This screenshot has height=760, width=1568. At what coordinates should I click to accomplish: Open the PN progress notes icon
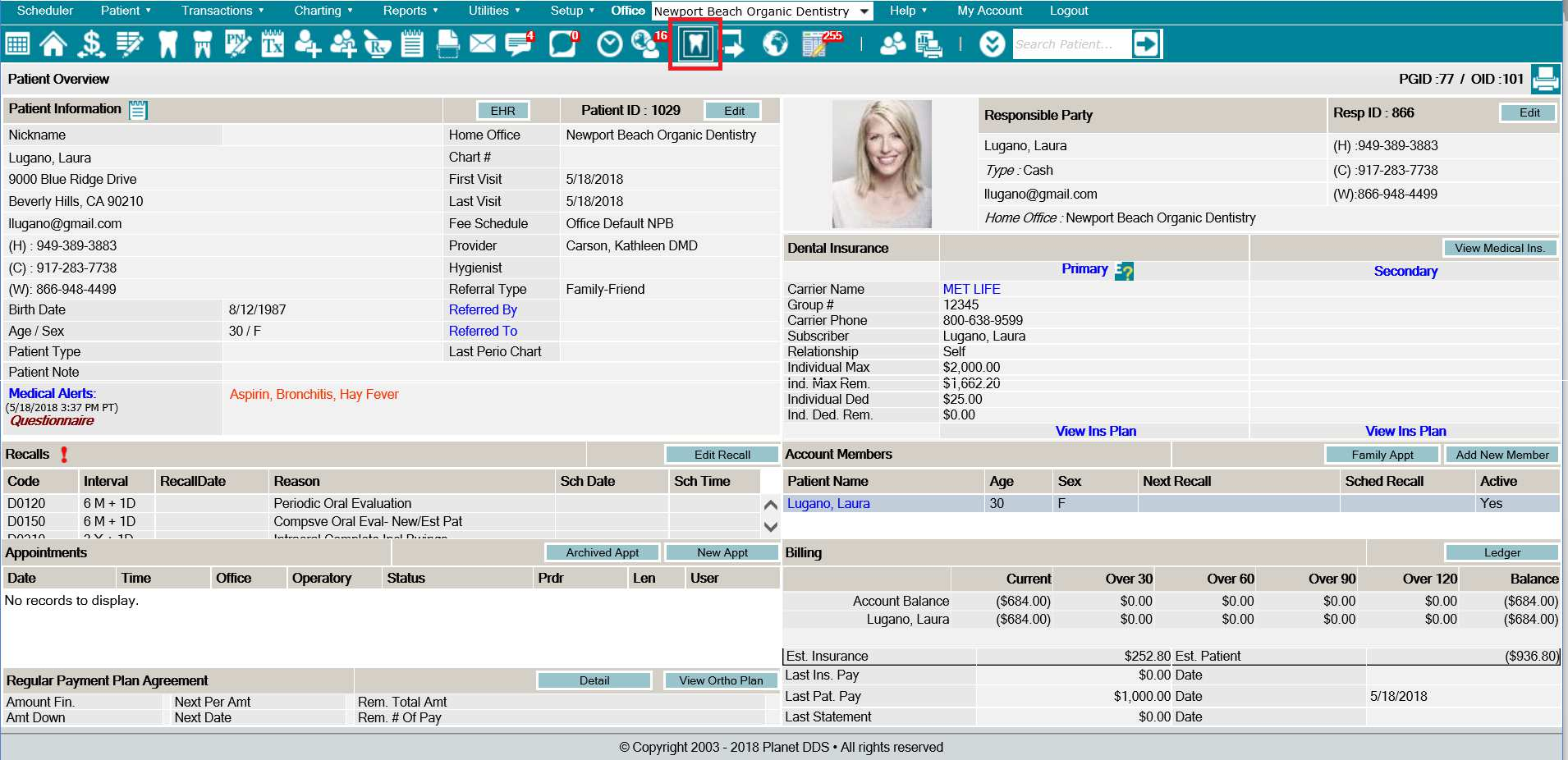237,43
